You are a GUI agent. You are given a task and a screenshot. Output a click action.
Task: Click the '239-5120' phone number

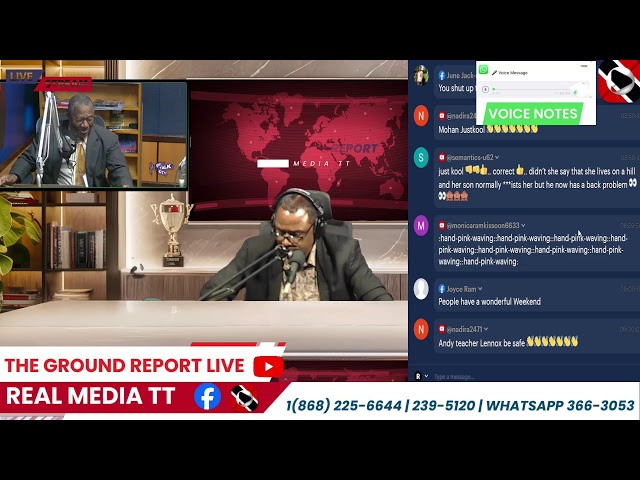pos(443,406)
